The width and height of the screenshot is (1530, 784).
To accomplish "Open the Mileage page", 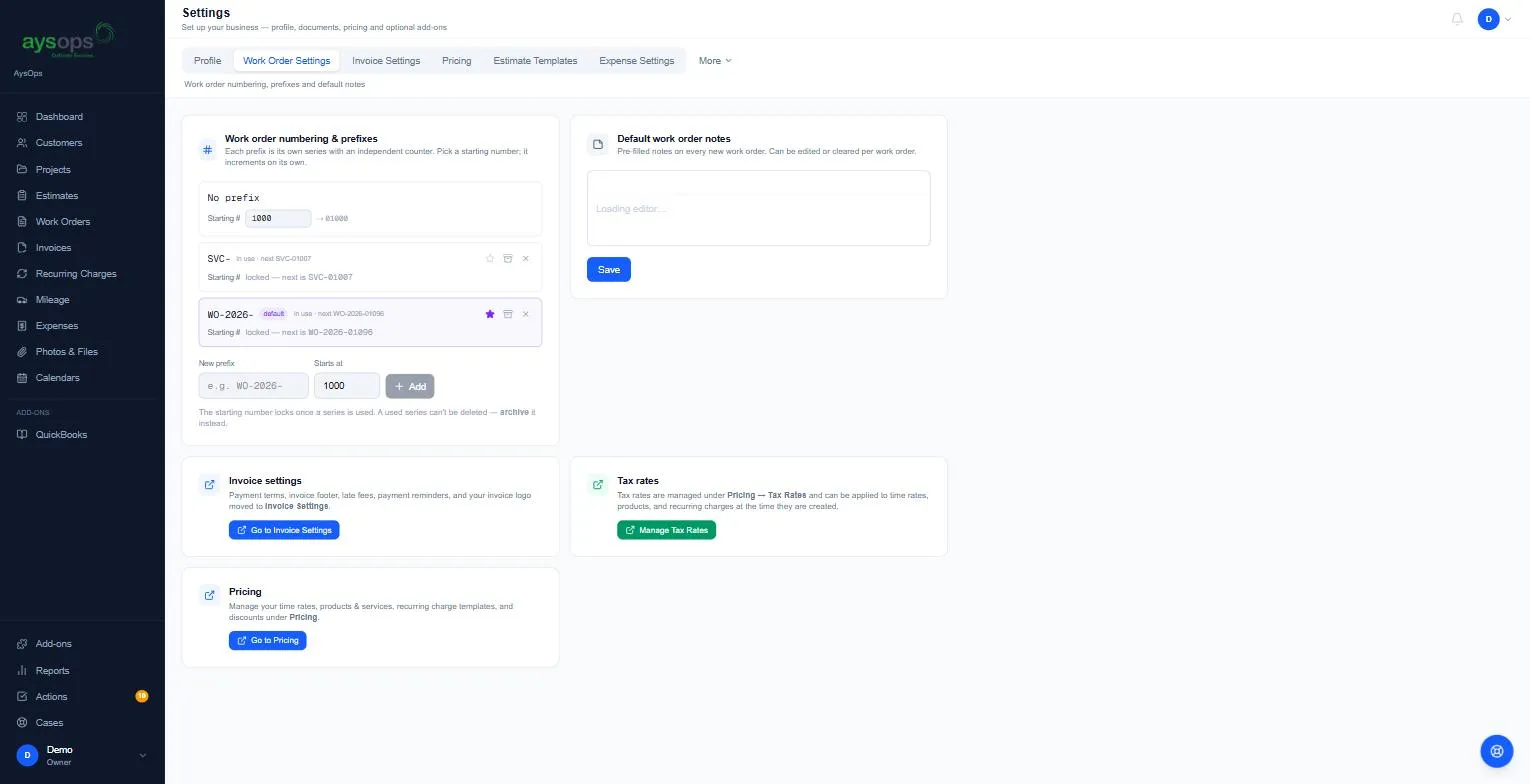I will [x=82, y=300].
